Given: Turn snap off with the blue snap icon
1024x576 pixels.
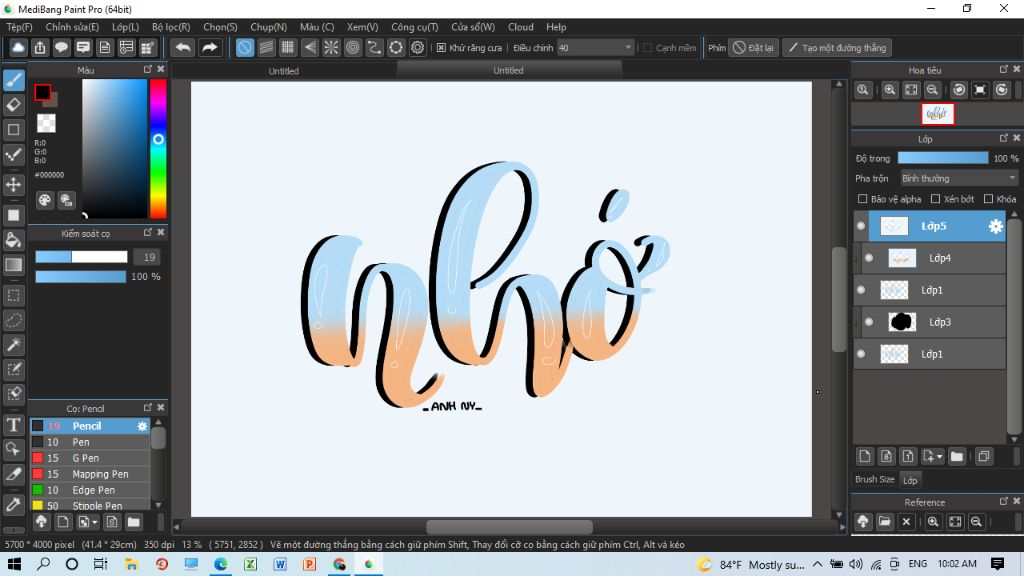Looking at the screenshot, I should pos(245,48).
